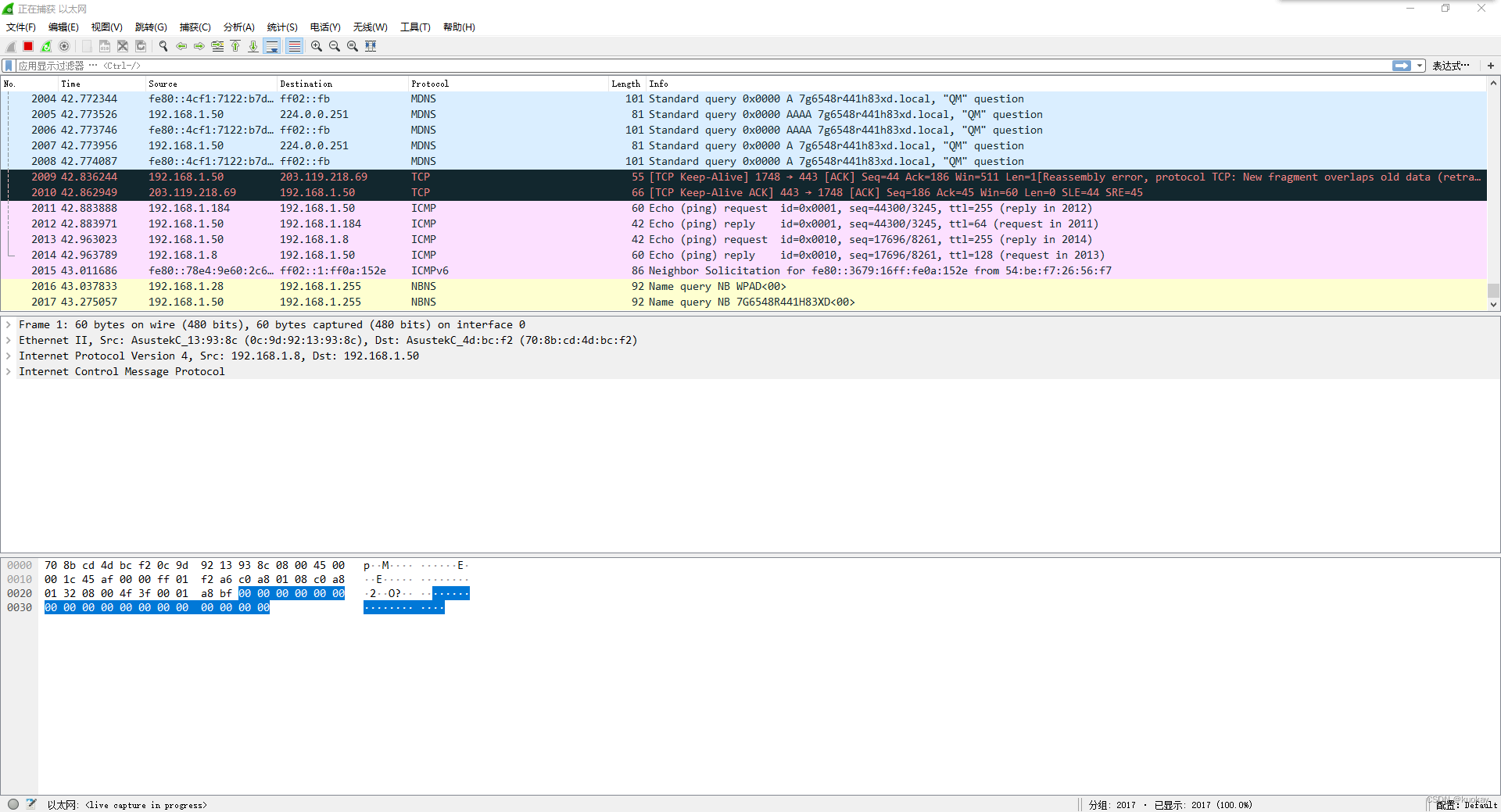Image resolution: width=1501 pixels, height=812 pixels.
Task: Expand the Ethernet II details row
Action: tap(9, 341)
